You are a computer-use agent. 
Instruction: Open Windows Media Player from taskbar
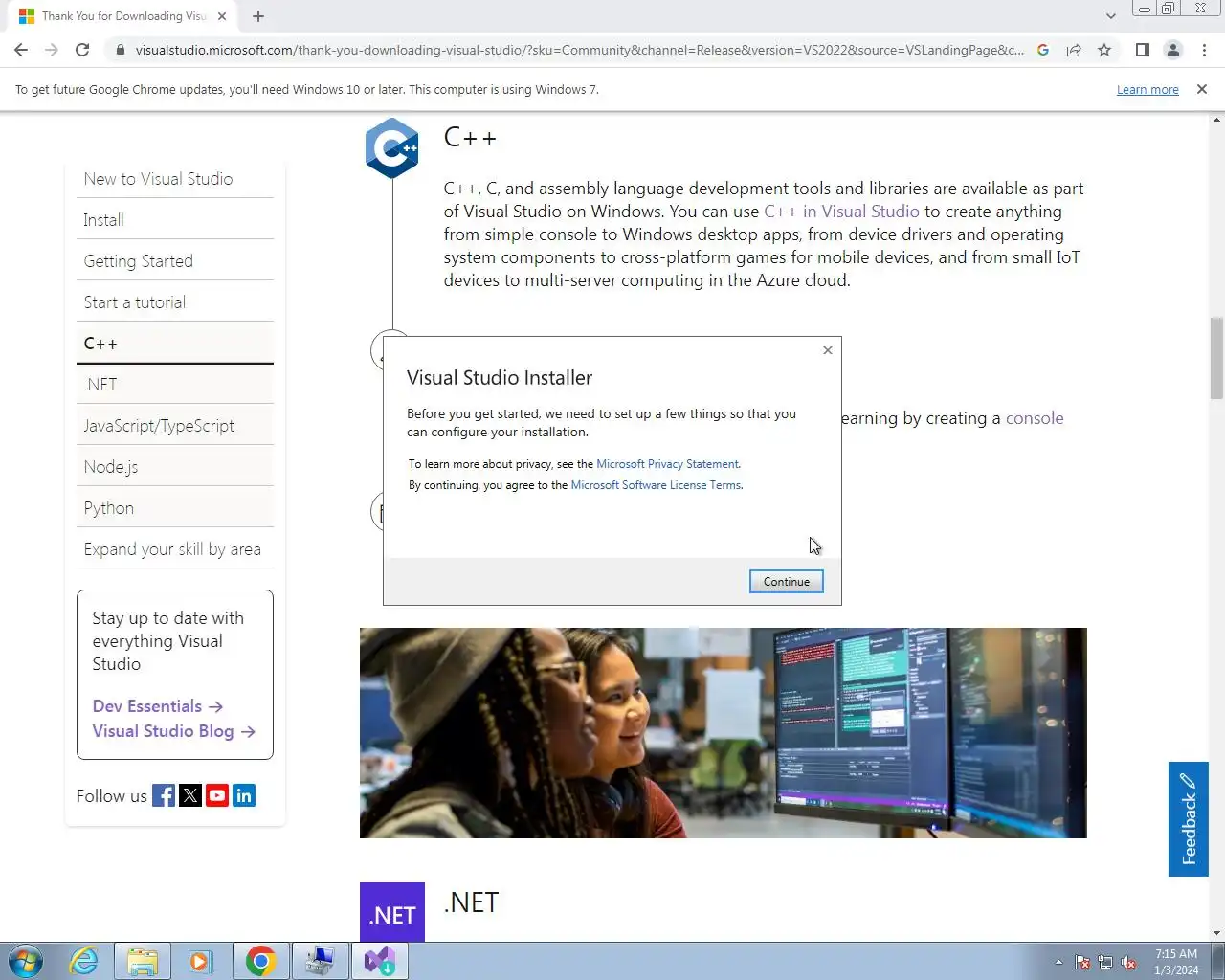[x=200, y=961]
